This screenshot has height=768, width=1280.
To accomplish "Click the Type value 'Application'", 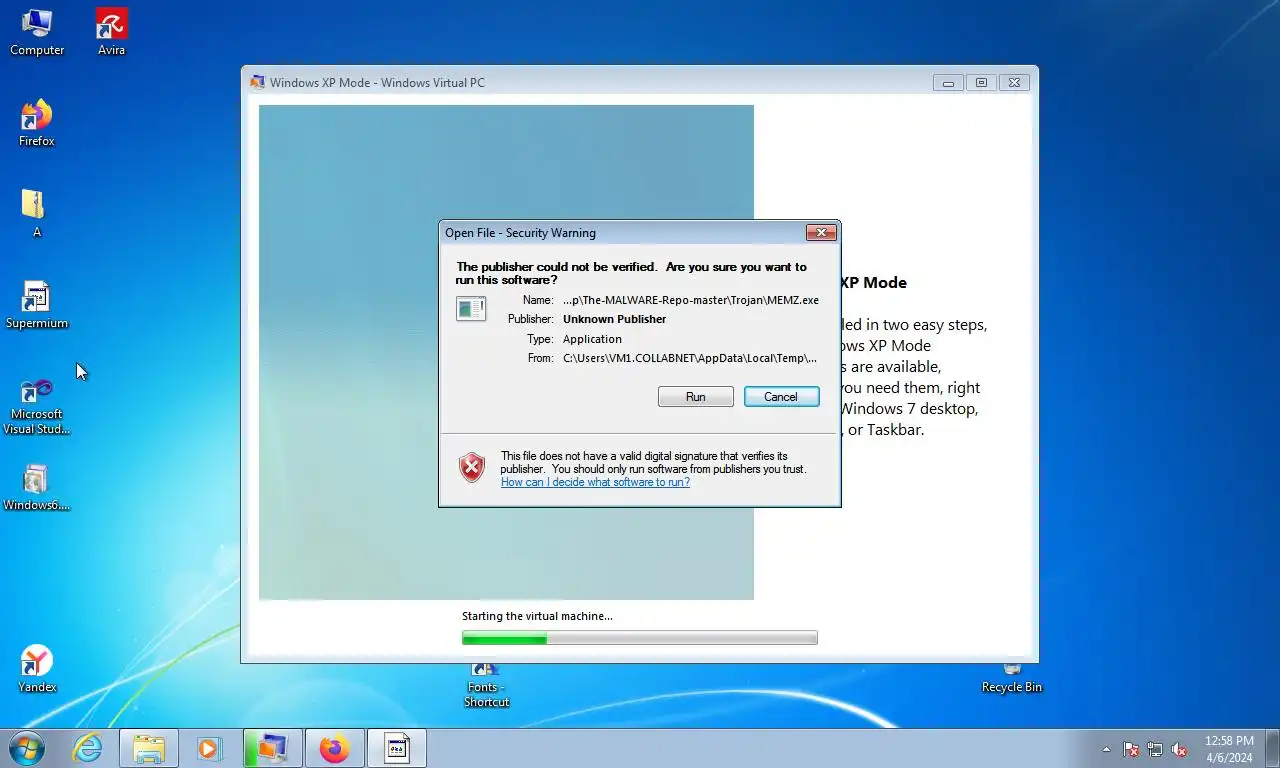I will (x=592, y=339).
